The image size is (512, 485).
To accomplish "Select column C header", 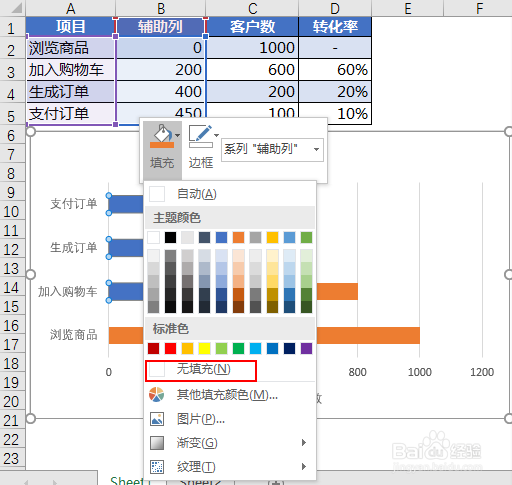I will click(x=252, y=8).
